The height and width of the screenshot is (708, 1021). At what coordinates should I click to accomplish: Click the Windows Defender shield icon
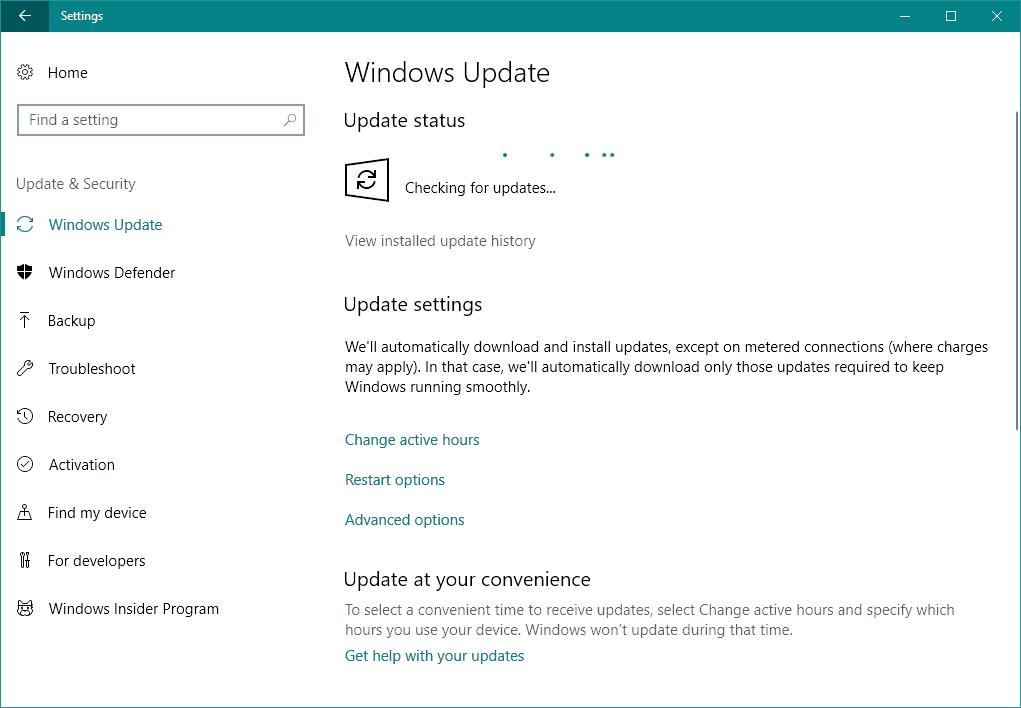coord(25,272)
